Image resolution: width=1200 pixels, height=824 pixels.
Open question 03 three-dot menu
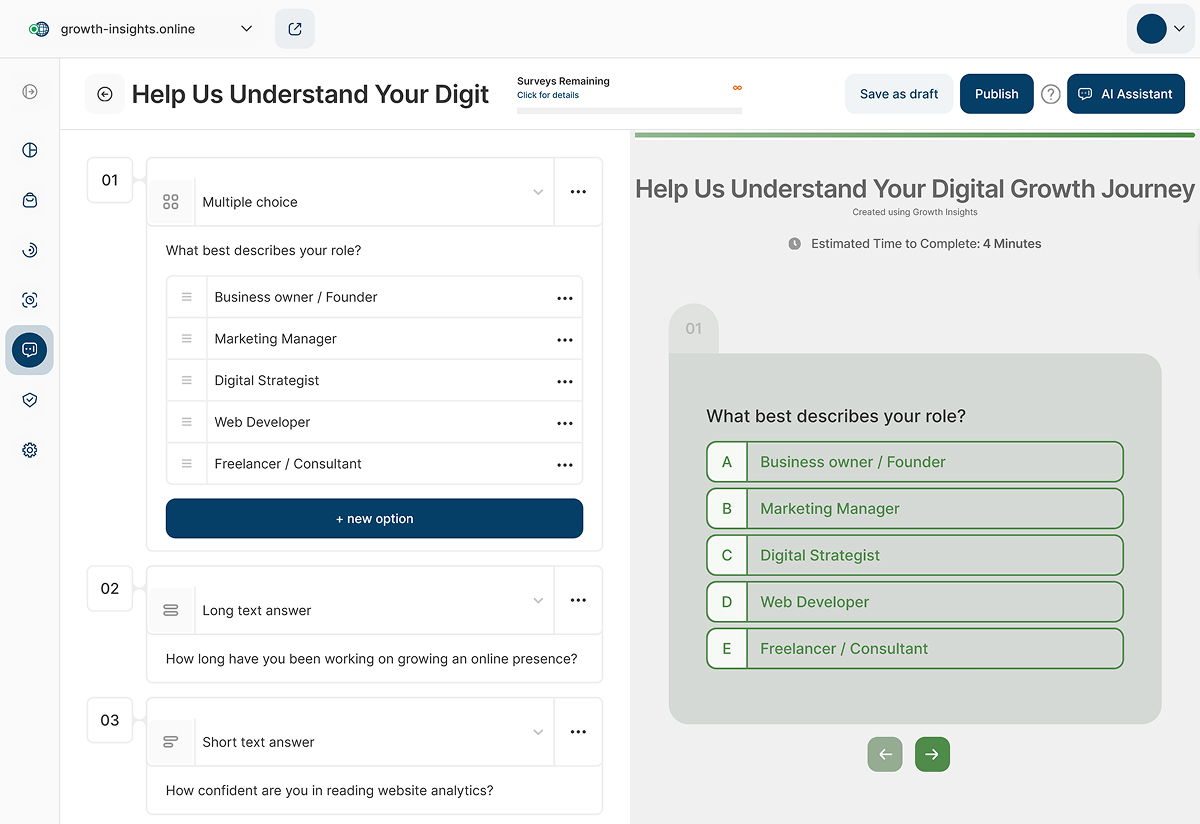click(578, 732)
